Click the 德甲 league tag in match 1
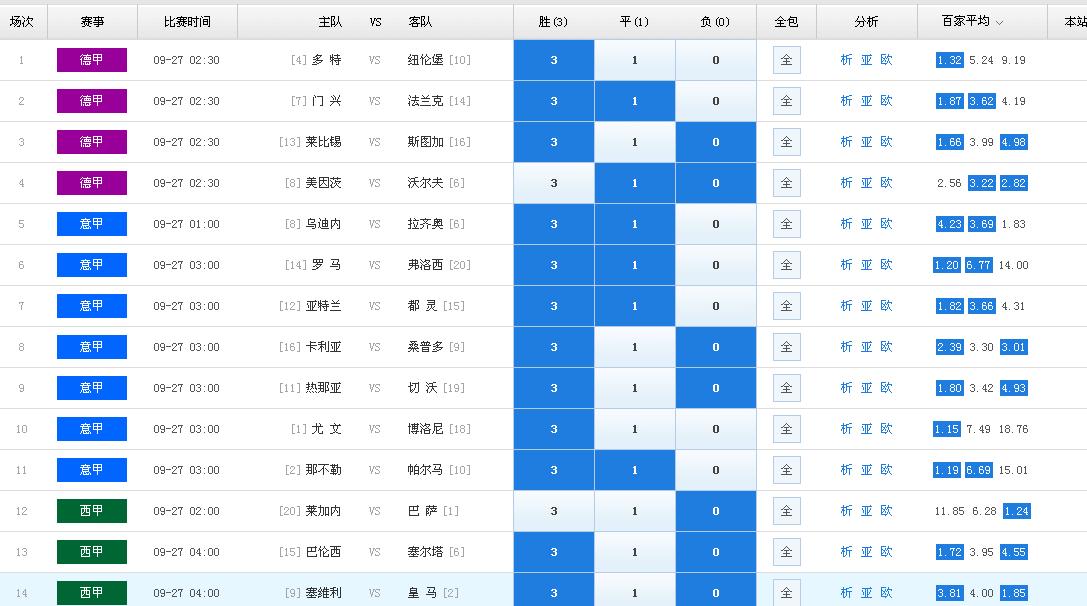The image size is (1087, 606). 92,60
